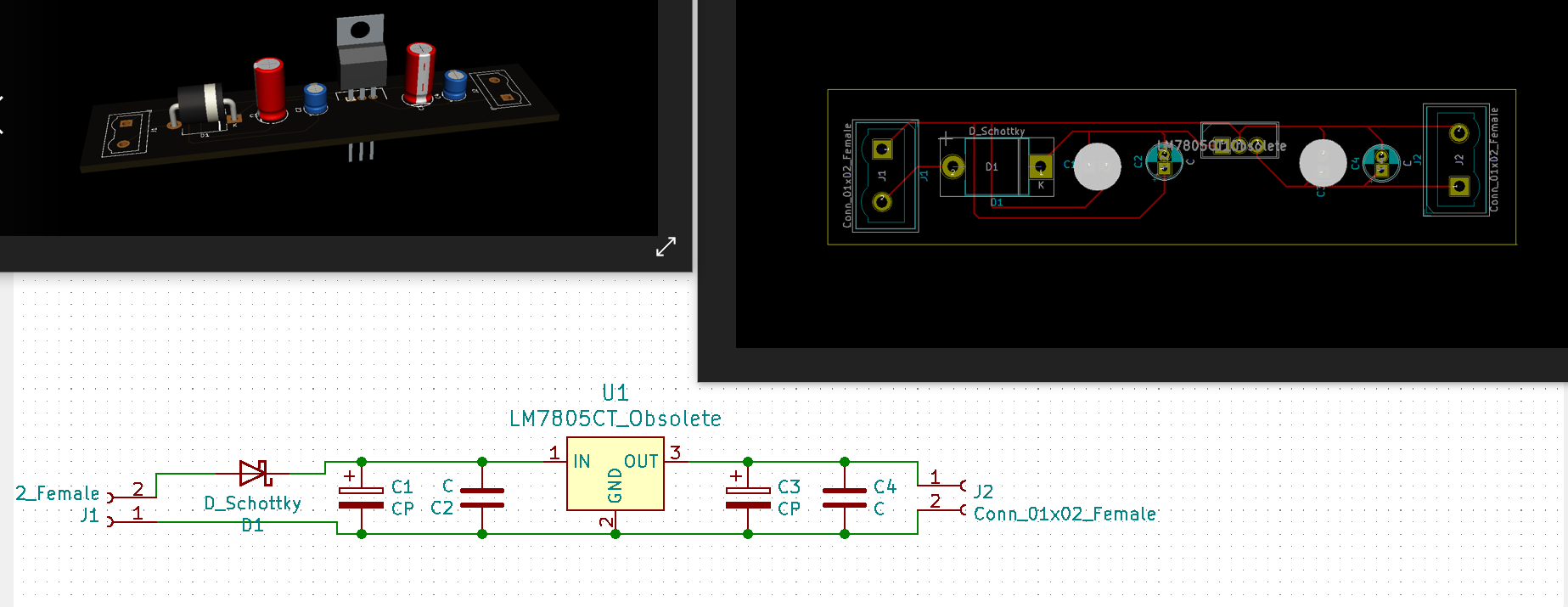The height and width of the screenshot is (607, 1568).
Task: Click the LM7805 regulator symbol body
Action: pos(615,474)
